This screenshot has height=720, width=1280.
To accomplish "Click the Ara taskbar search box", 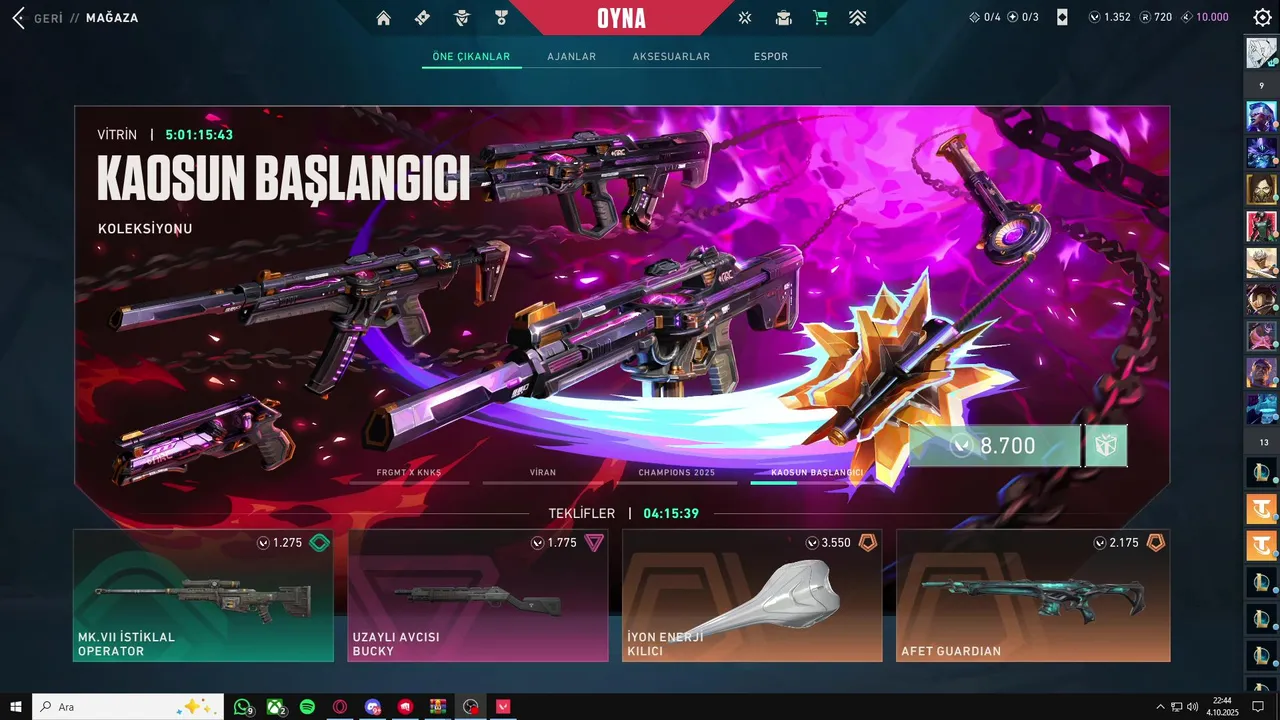I will click(x=129, y=707).
